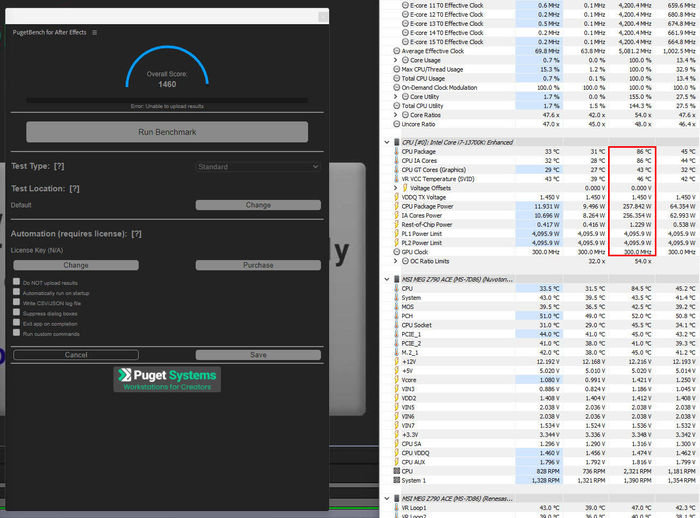This screenshot has width=700, height=518.
Task: Select the 'CPU Socket' temperature row
Action: point(541,325)
